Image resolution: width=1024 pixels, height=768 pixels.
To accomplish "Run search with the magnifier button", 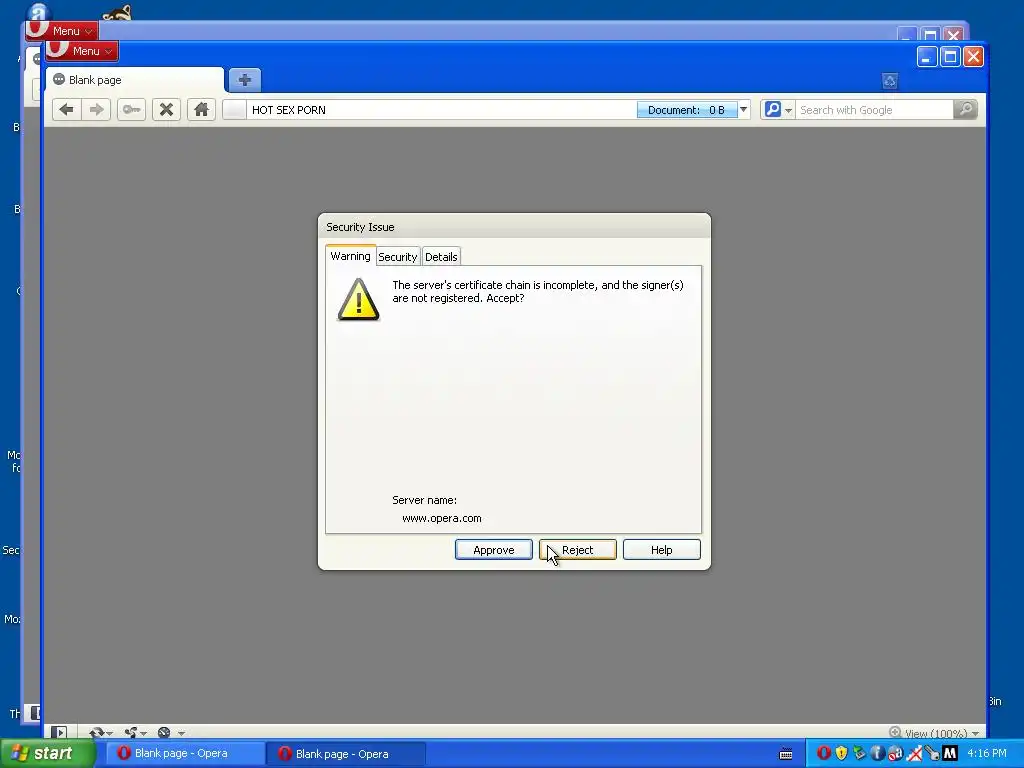I will 965,110.
